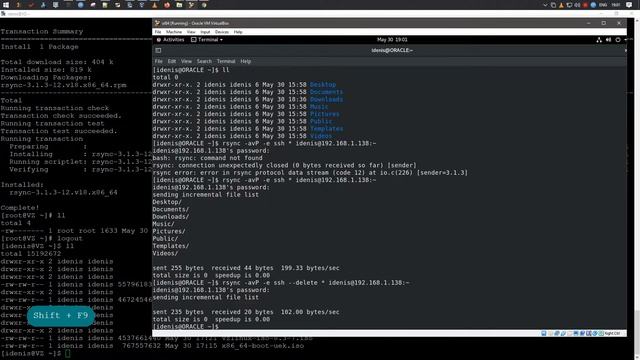The height and width of the screenshot is (360, 640).
Task: Open the guest terminal Help menu
Action: click(x=245, y=61)
